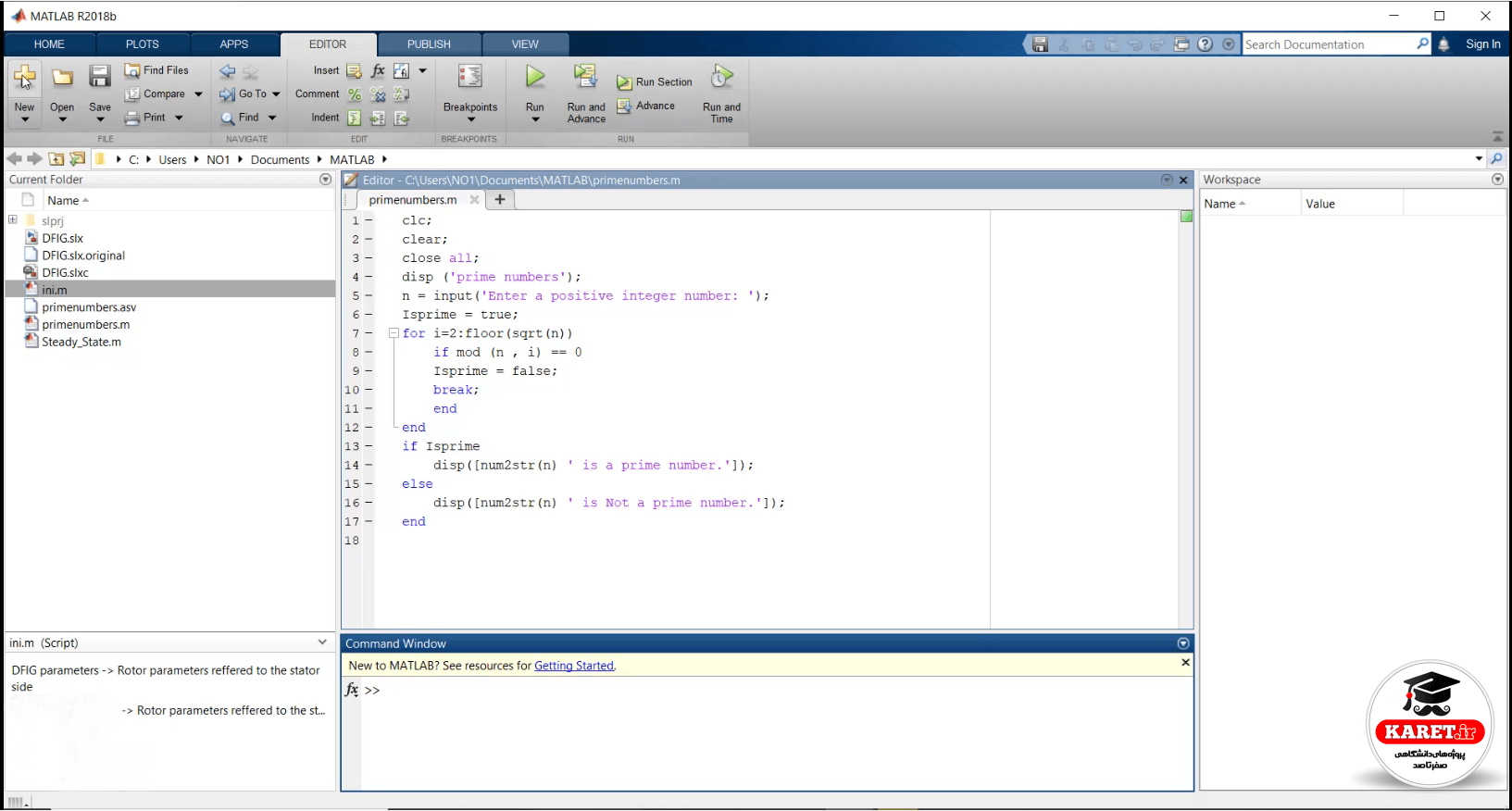This screenshot has width=1512, height=811.
Task: Apply smart indent icon
Action: [x=355, y=118]
